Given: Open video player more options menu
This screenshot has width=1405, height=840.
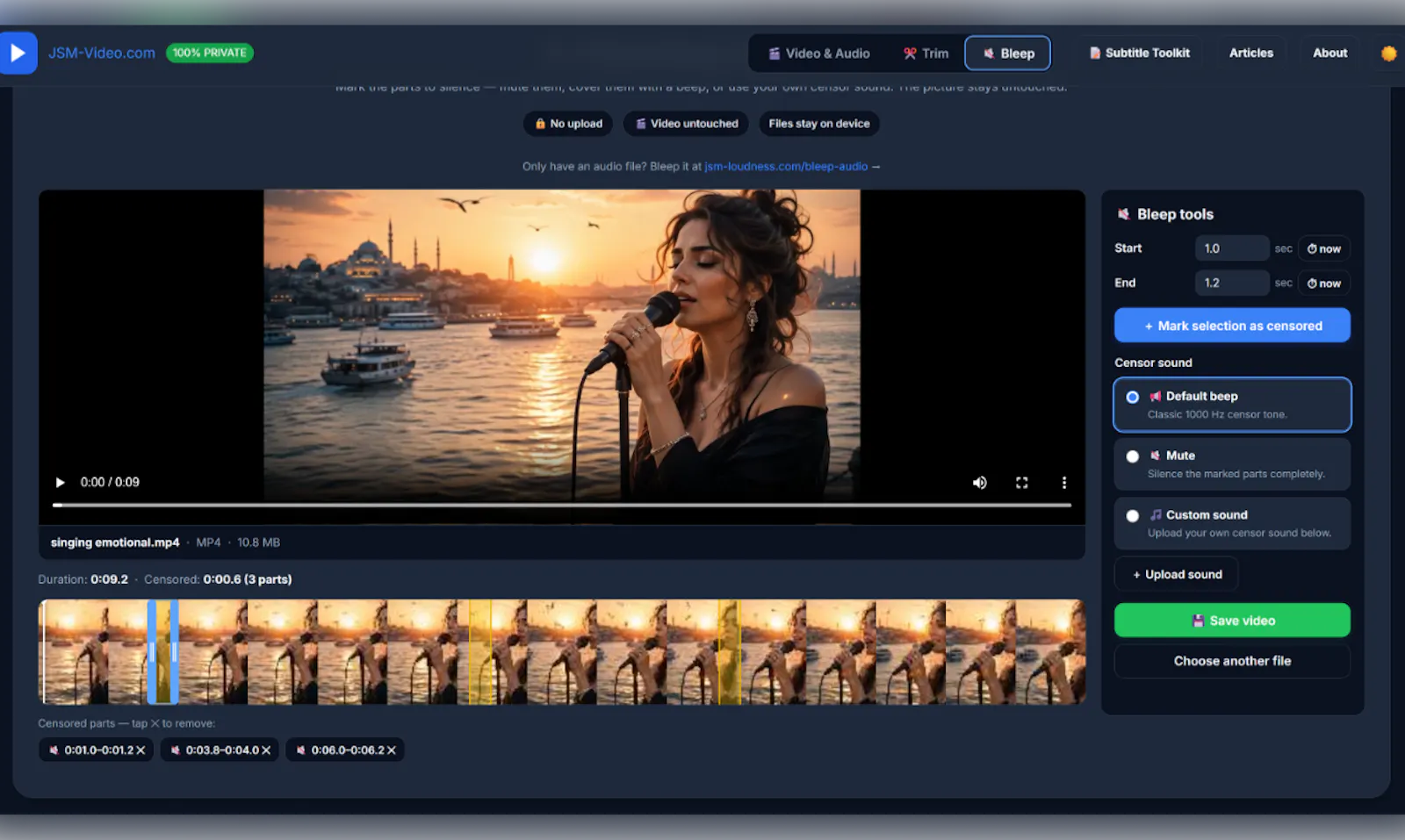Looking at the screenshot, I should [x=1063, y=482].
